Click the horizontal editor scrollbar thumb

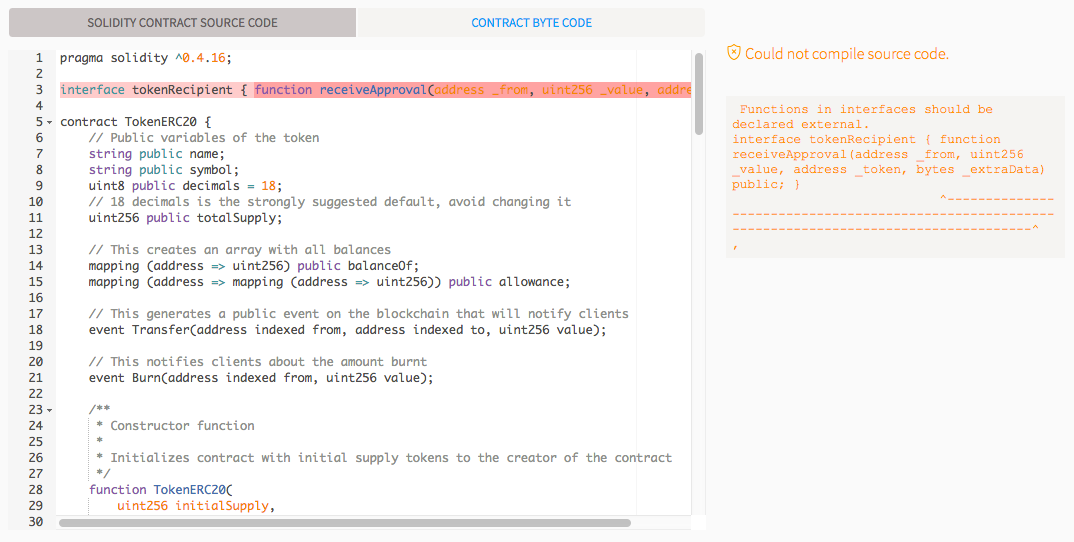(x=345, y=523)
